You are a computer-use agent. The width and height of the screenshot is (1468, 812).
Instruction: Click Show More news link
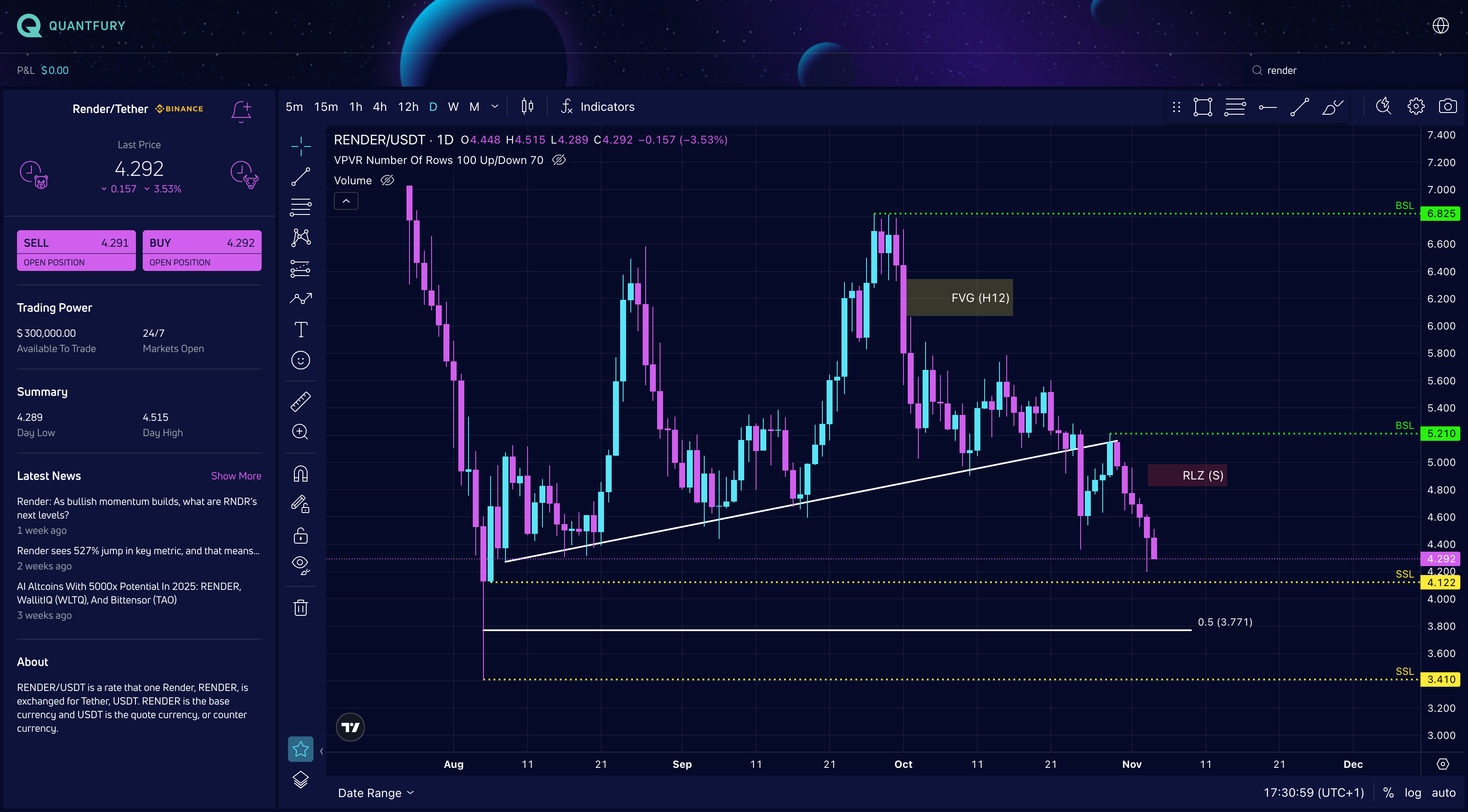point(236,476)
